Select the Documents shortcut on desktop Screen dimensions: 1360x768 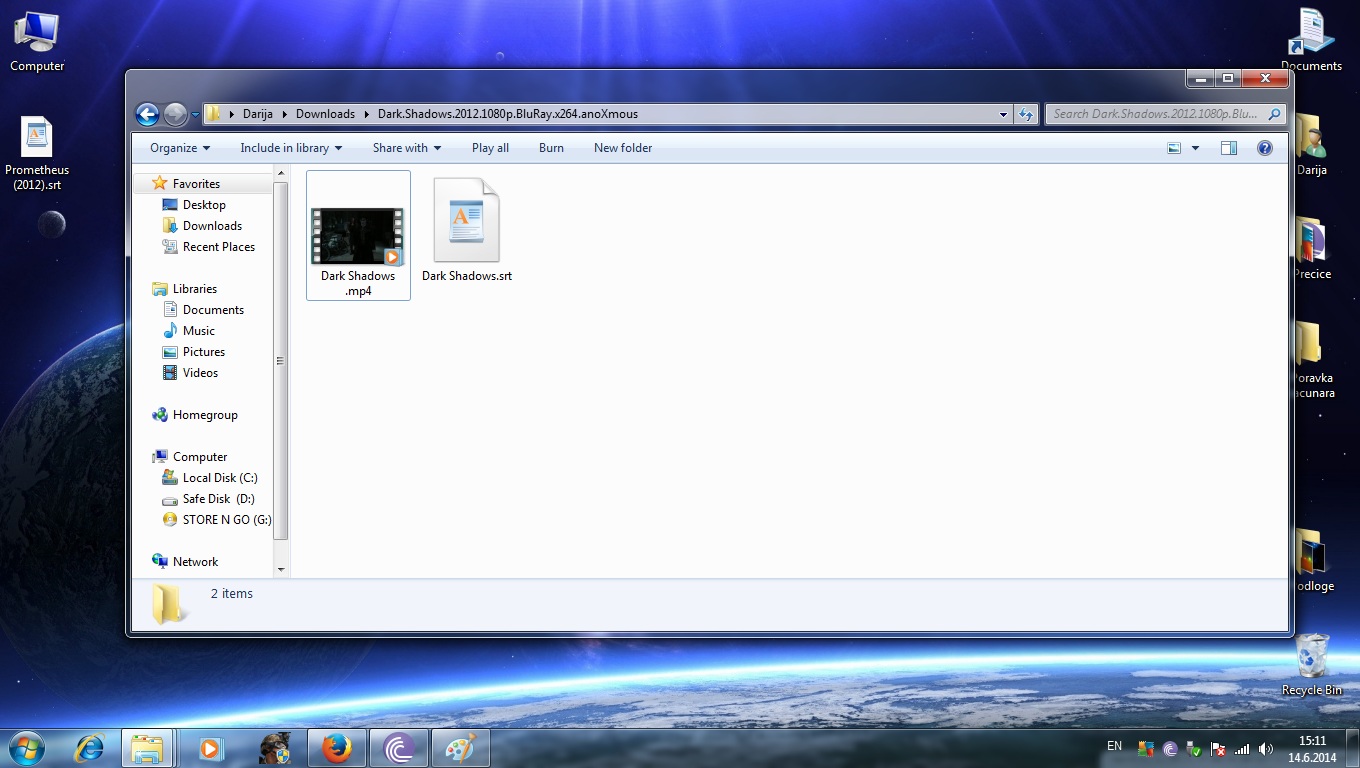1311,41
